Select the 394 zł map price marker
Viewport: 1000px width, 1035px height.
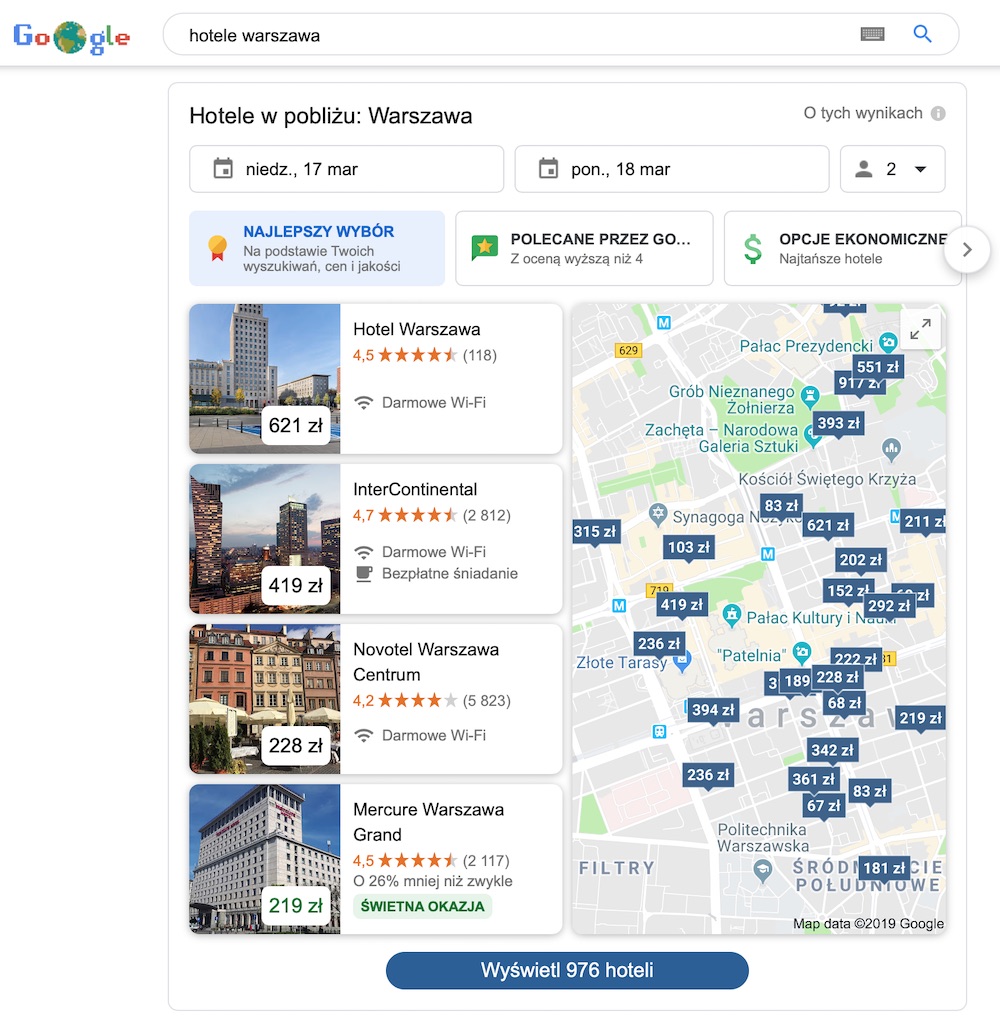click(713, 710)
